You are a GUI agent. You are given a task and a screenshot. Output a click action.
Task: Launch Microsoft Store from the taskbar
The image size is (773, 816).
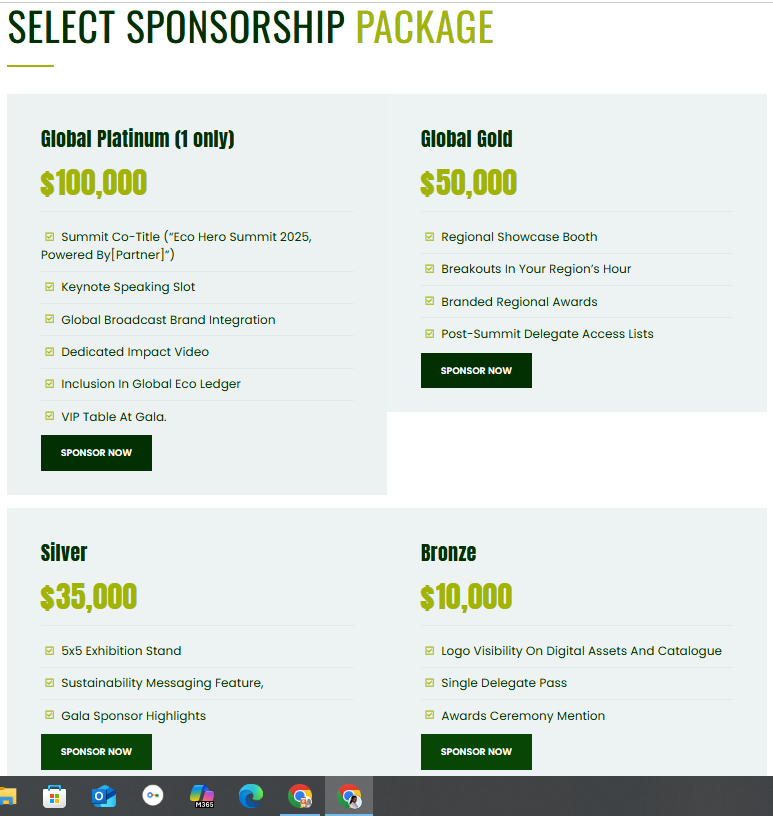(55, 796)
